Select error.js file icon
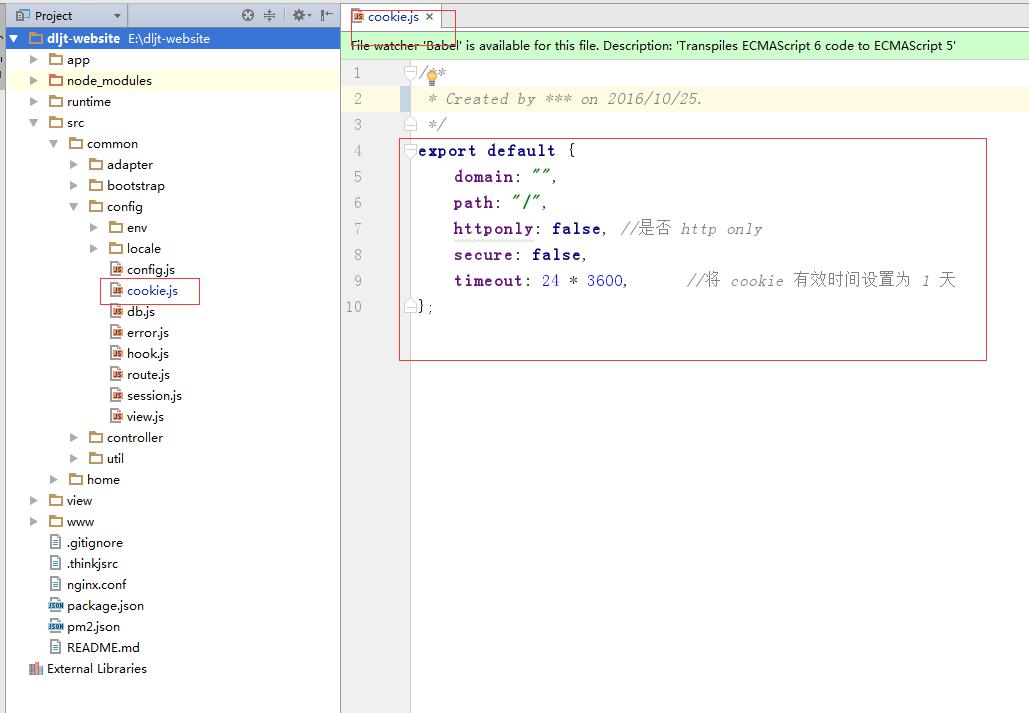Image resolution: width=1029 pixels, height=713 pixels. tap(117, 332)
